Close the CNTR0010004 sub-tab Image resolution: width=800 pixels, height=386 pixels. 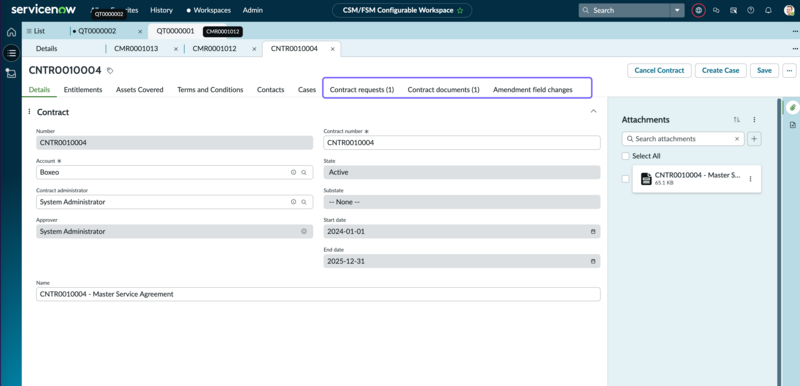click(x=332, y=49)
